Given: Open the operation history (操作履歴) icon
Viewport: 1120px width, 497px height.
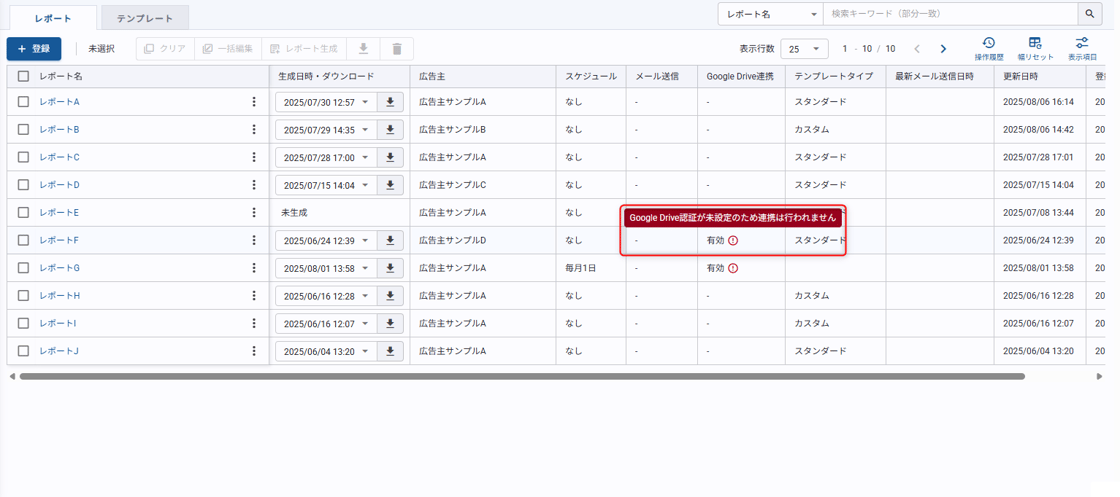Looking at the screenshot, I should (x=989, y=49).
